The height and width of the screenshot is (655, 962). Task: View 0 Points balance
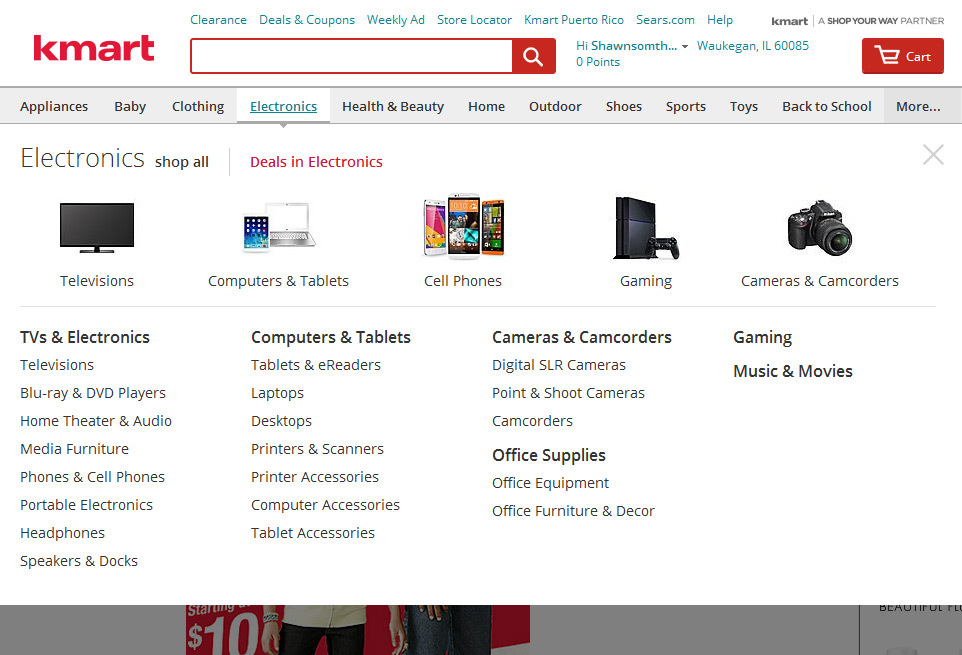[598, 62]
